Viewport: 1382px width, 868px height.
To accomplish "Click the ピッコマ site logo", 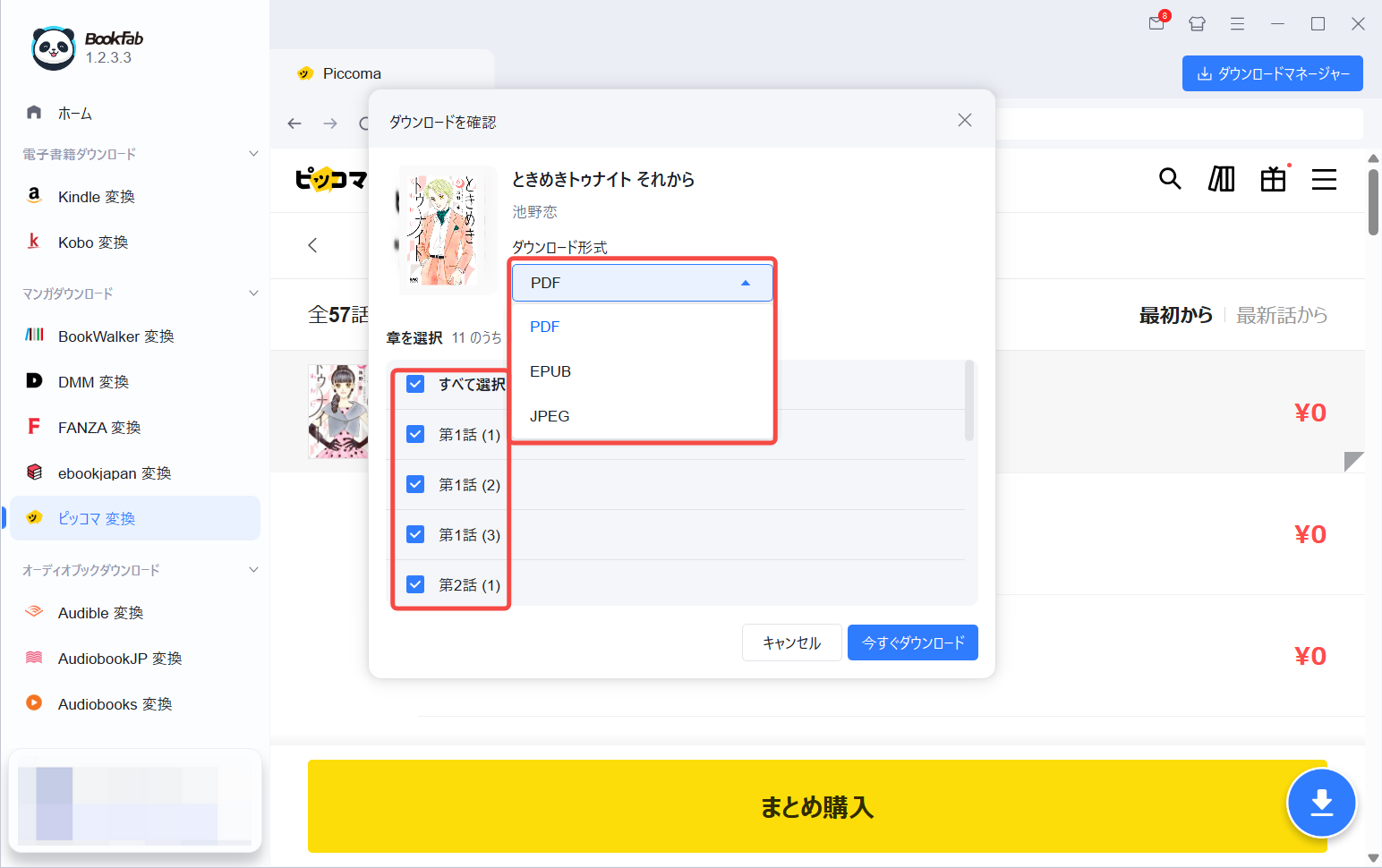I will pyautogui.click(x=331, y=179).
